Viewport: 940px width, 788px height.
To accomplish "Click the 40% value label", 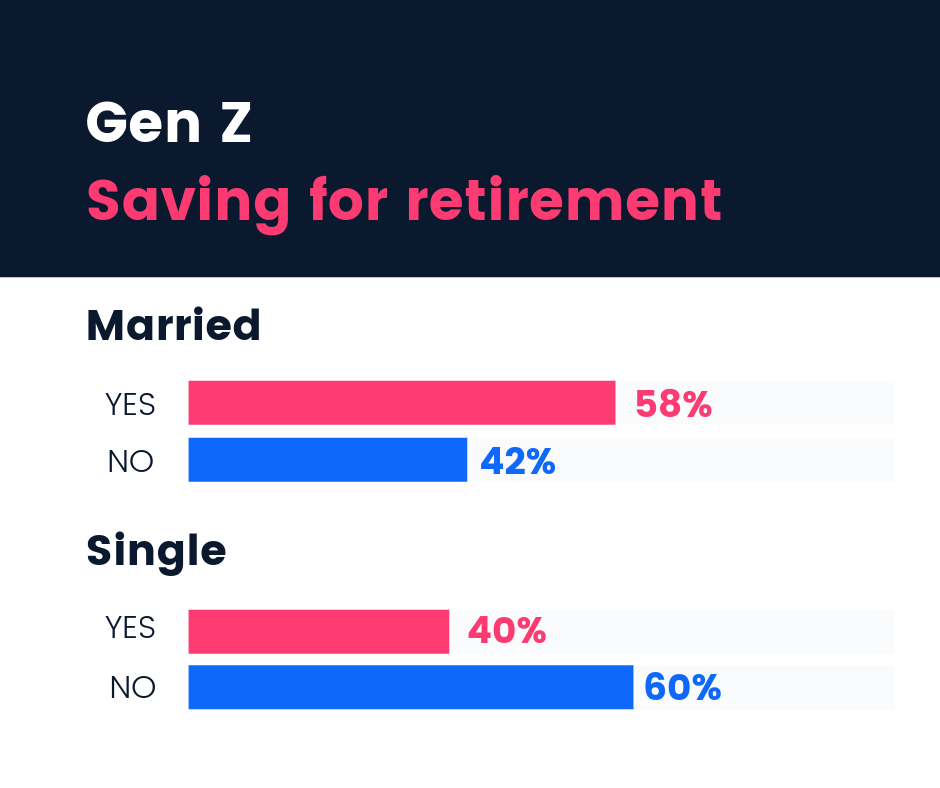I will coord(507,631).
